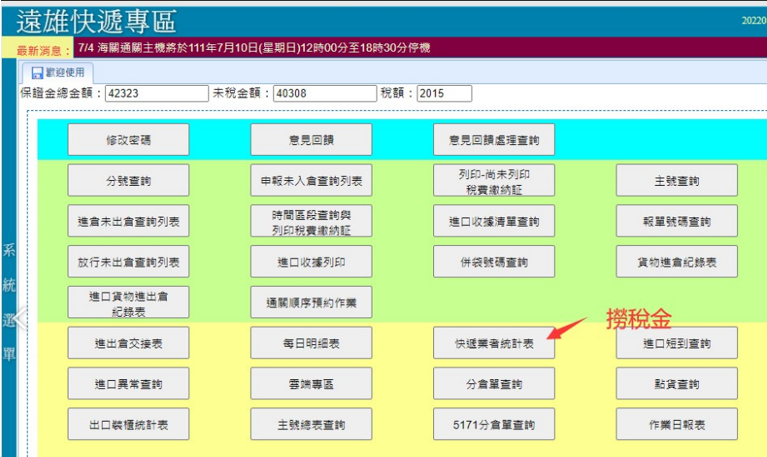Focus the 未稅金額 field
Screen dimensions: 767x457
point(325,93)
